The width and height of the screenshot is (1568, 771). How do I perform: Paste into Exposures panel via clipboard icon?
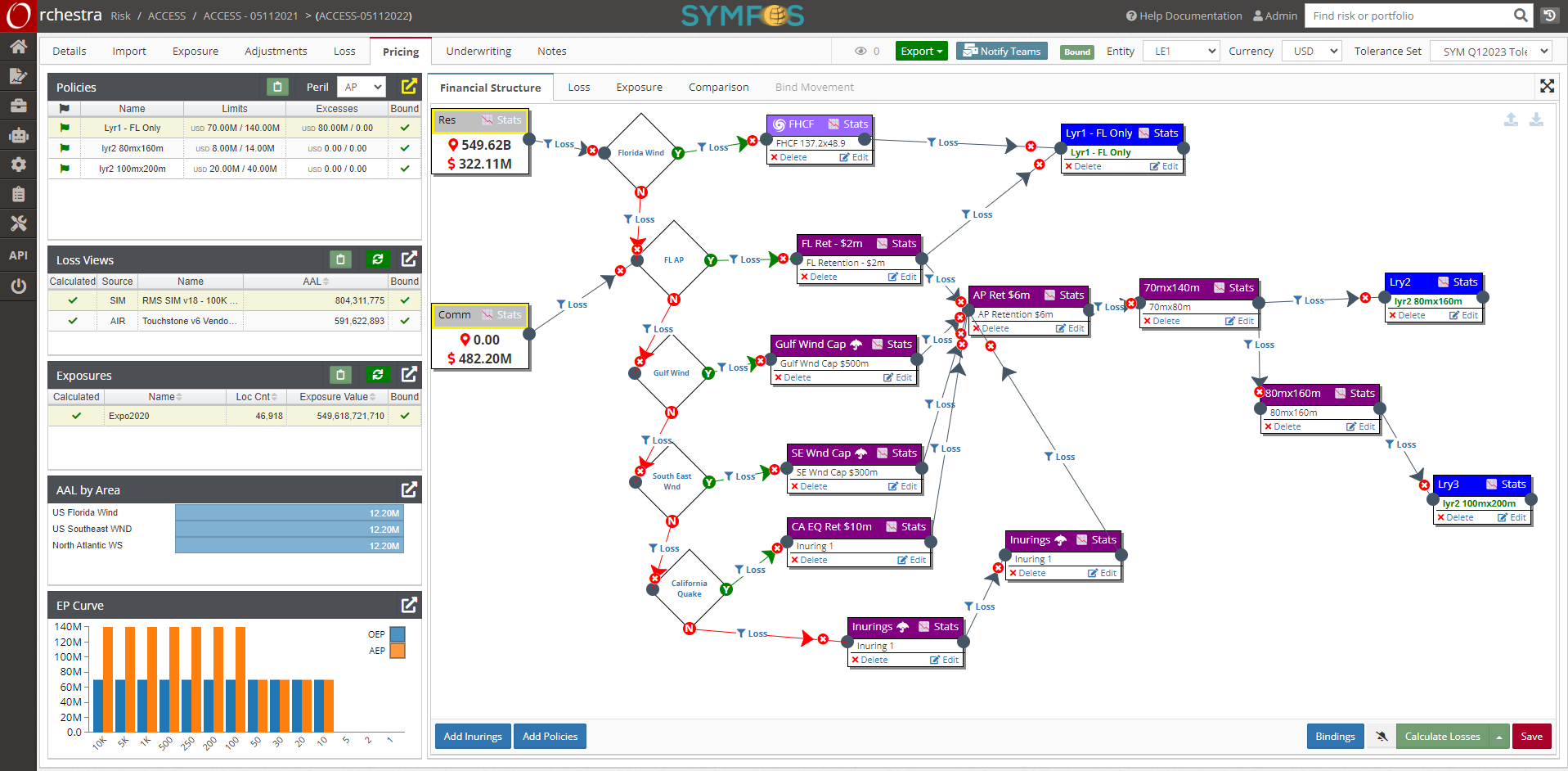coord(340,375)
